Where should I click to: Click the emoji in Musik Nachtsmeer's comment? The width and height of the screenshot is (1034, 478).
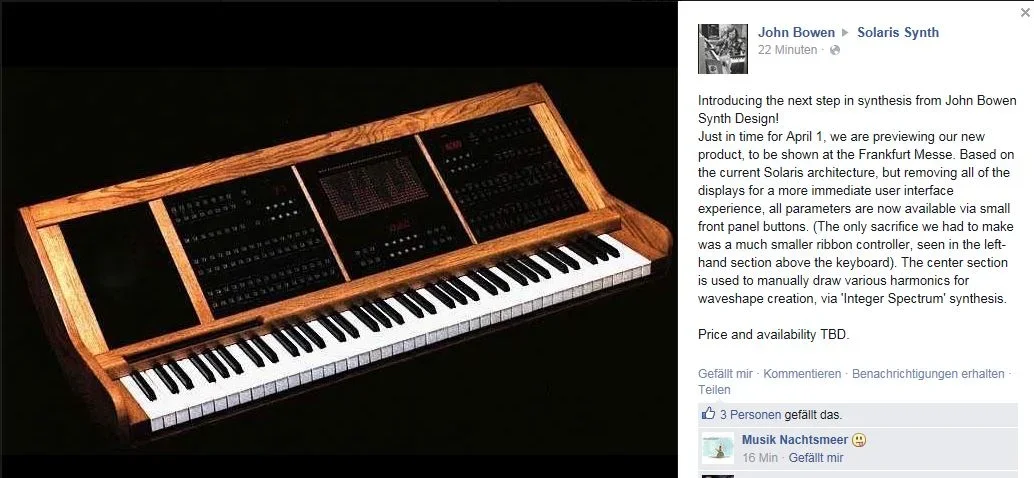point(859,440)
